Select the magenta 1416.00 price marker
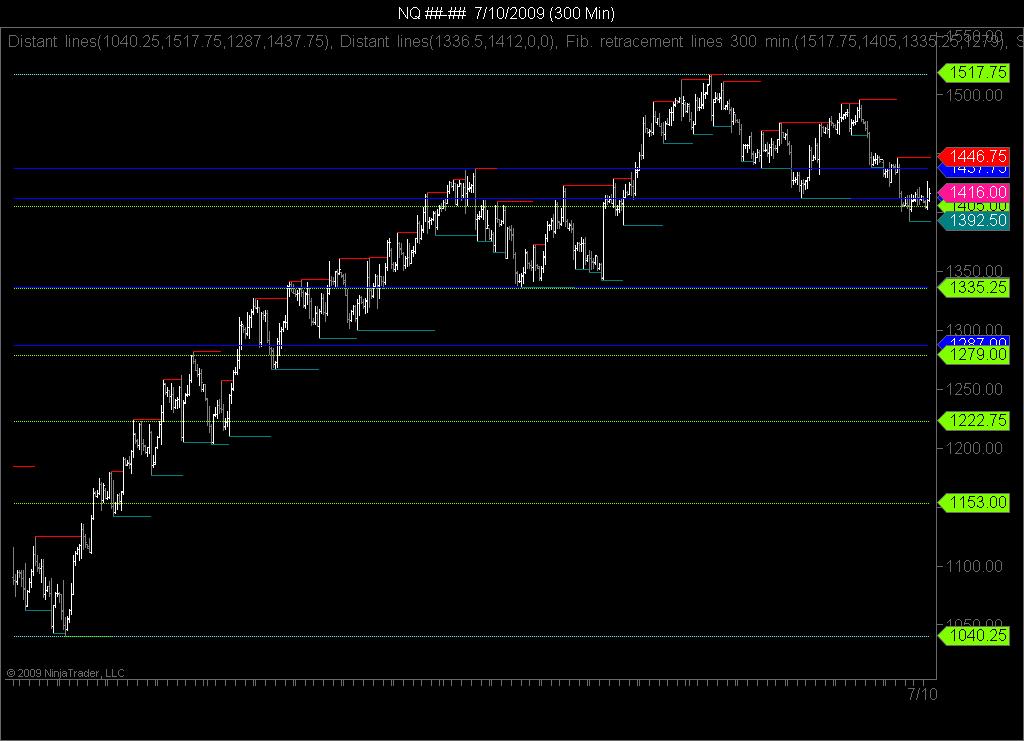Viewport: 1024px width, 741px height. point(974,193)
